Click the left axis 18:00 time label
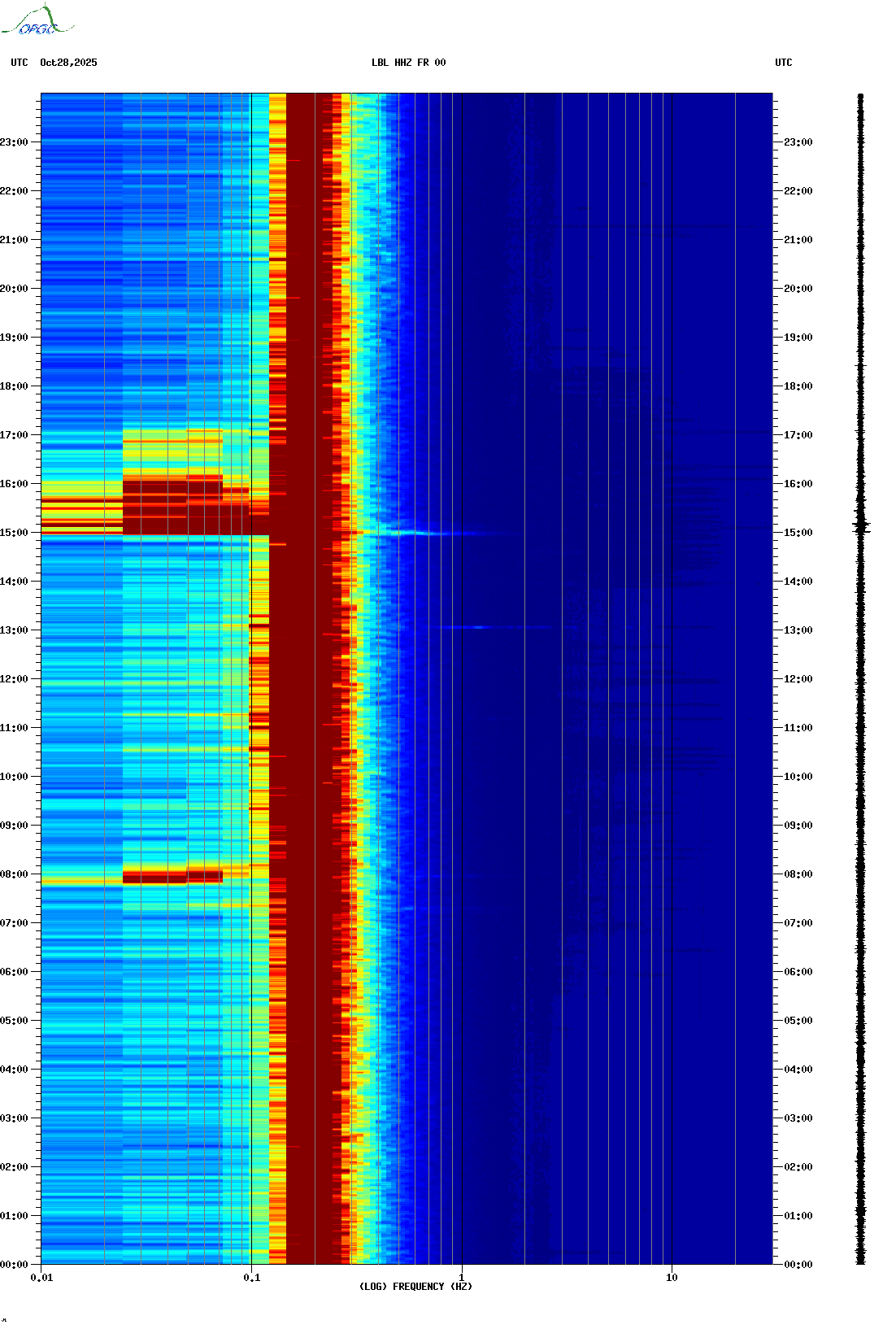 click(x=14, y=386)
